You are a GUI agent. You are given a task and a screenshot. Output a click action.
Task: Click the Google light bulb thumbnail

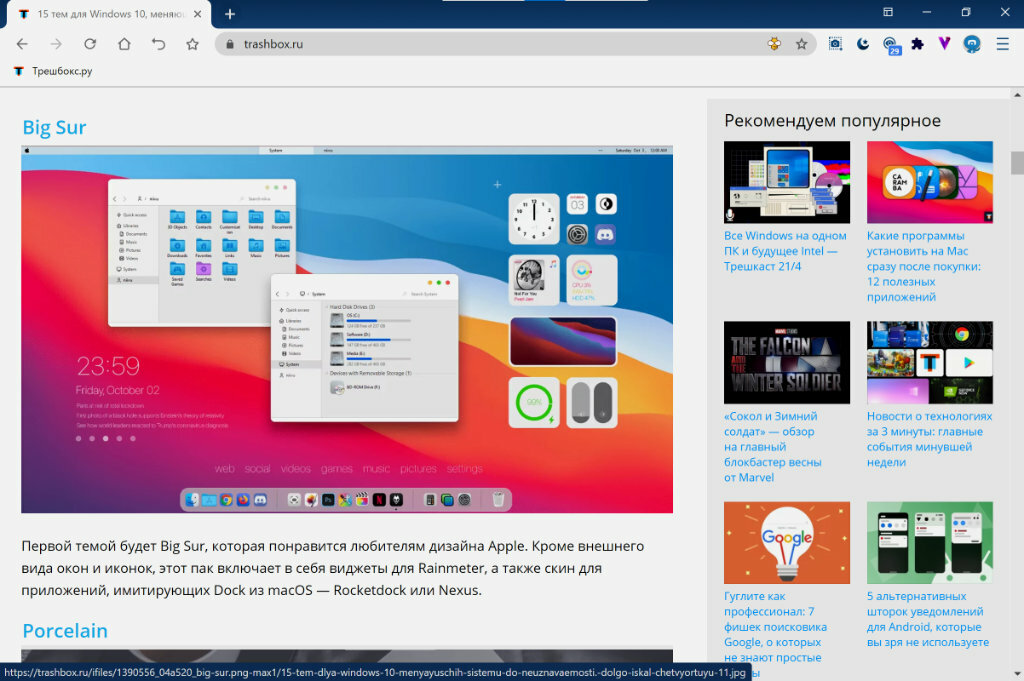(787, 543)
